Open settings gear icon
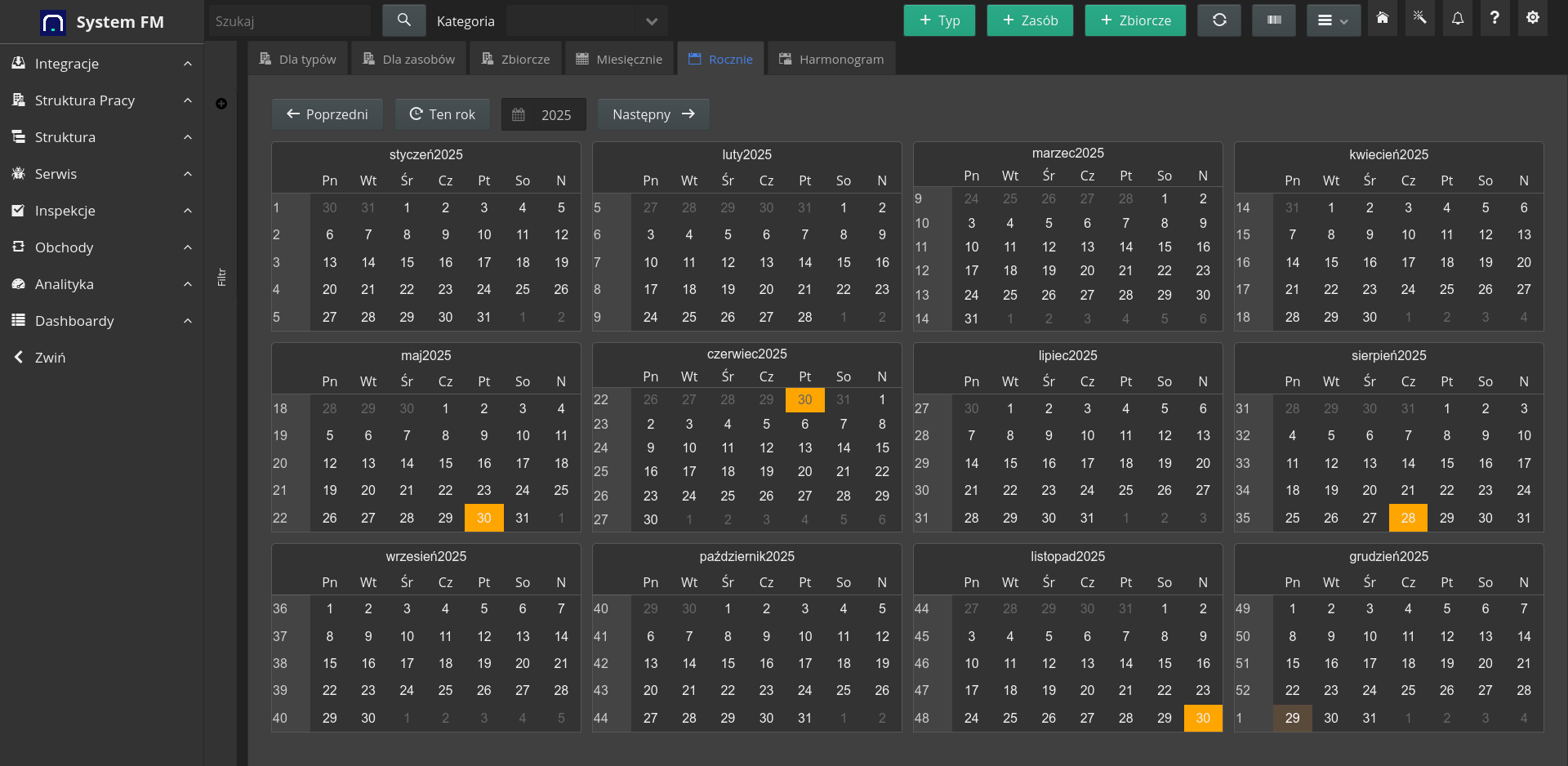The height and width of the screenshot is (766, 1568). tap(1532, 18)
